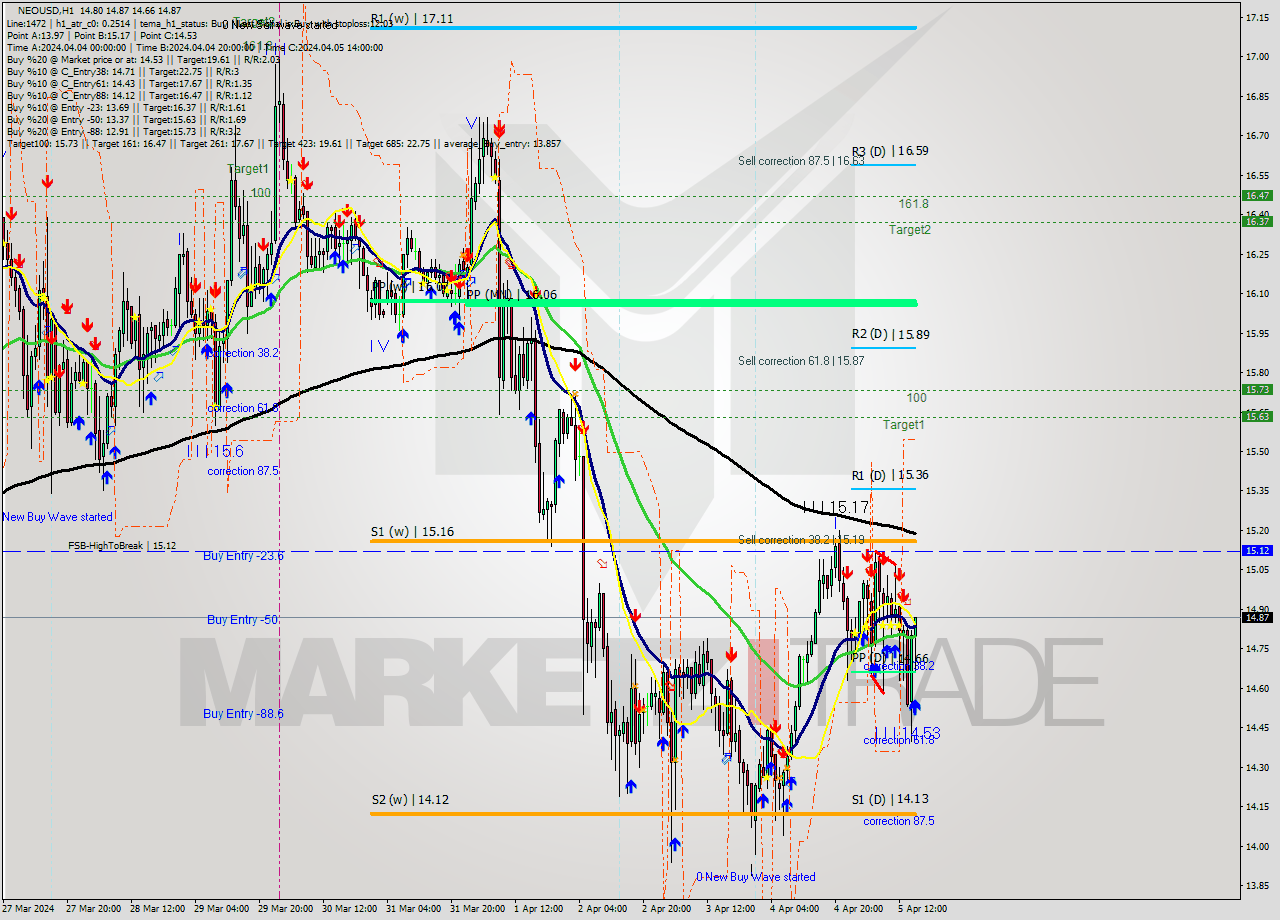Image resolution: width=1280 pixels, height=920 pixels.
Task: Click the 'FSB-HighToBreak | 15.12' label
Action: [122, 546]
